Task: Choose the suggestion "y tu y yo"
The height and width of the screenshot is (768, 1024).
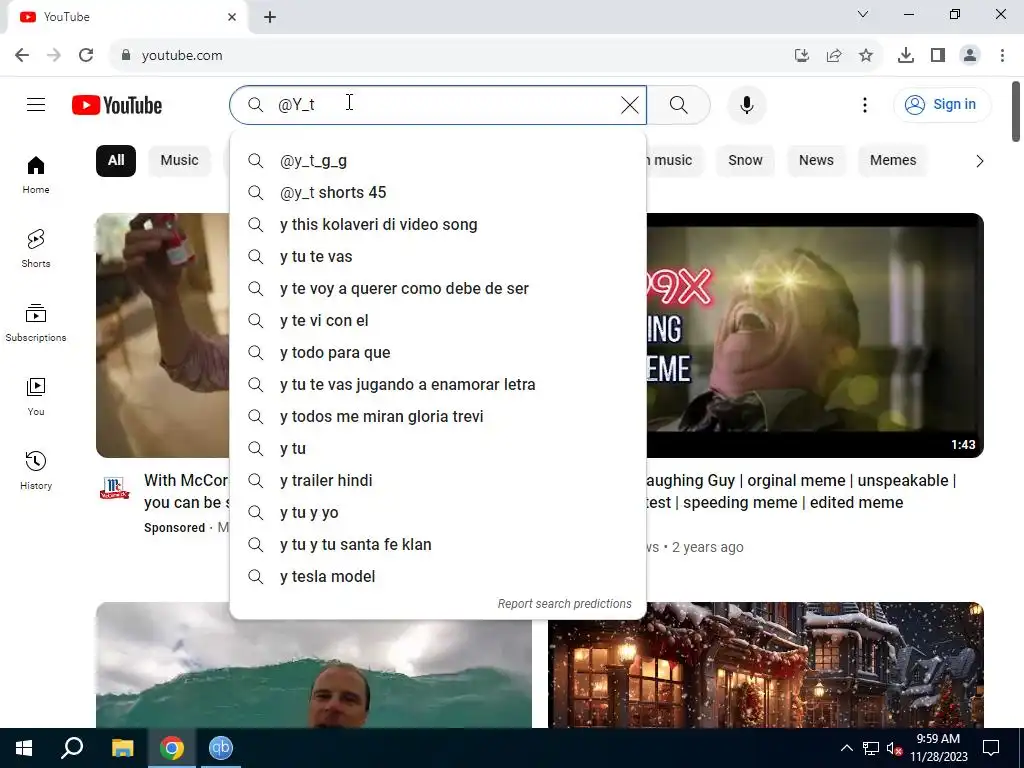Action: pos(438,513)
